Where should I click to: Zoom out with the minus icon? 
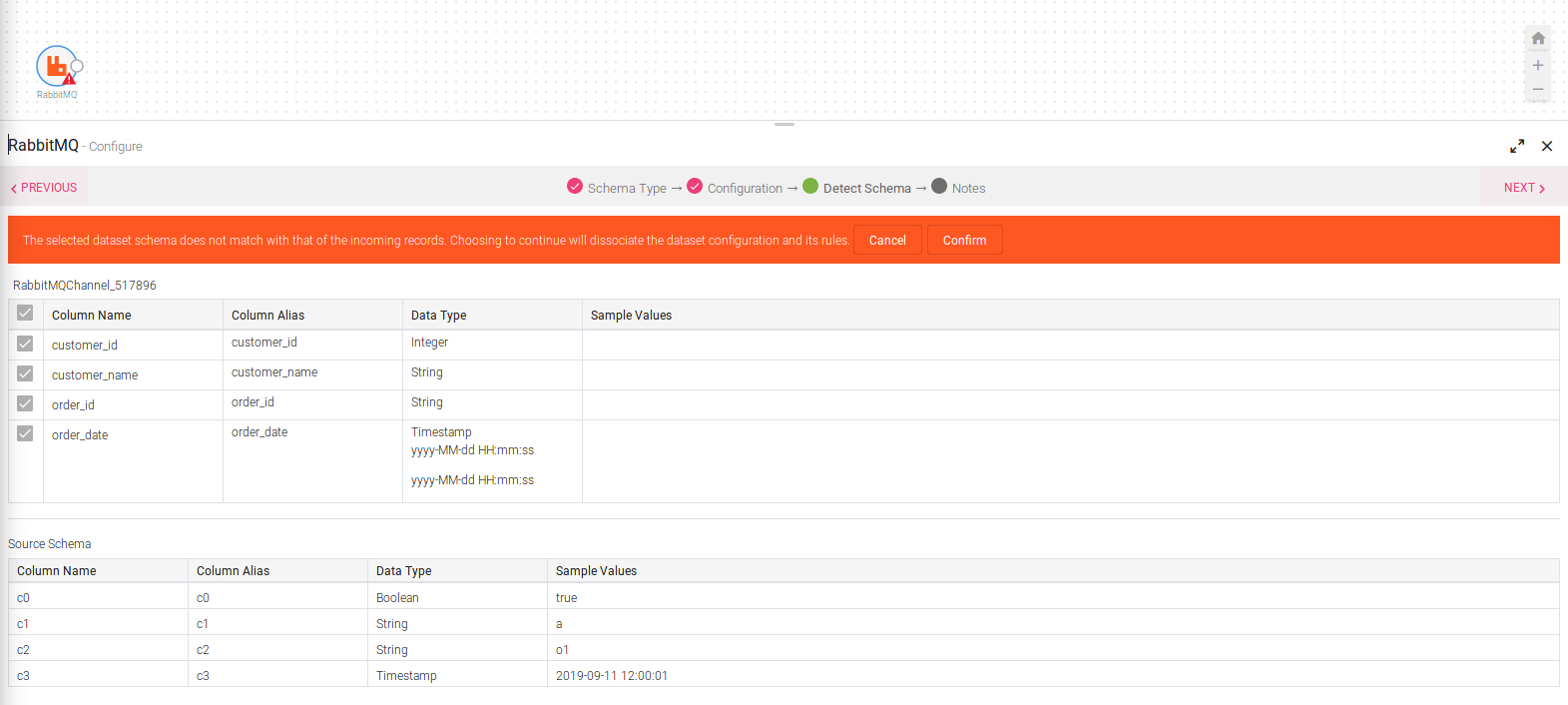1538,90
